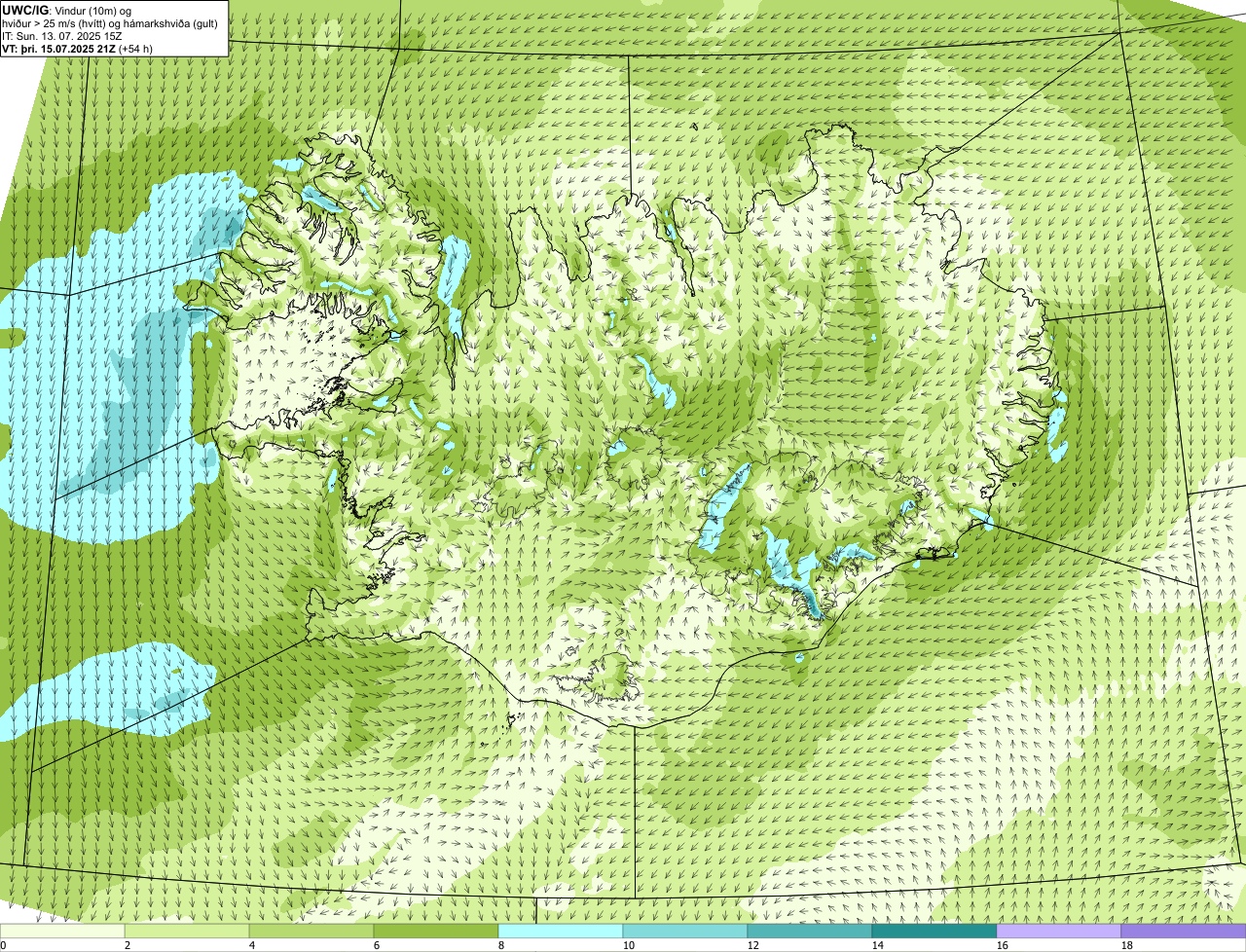Viewport: 1246px width, 952px height.
Task: Click the 12–14 m/s teal legend swatch
Action: pos(810,932)
